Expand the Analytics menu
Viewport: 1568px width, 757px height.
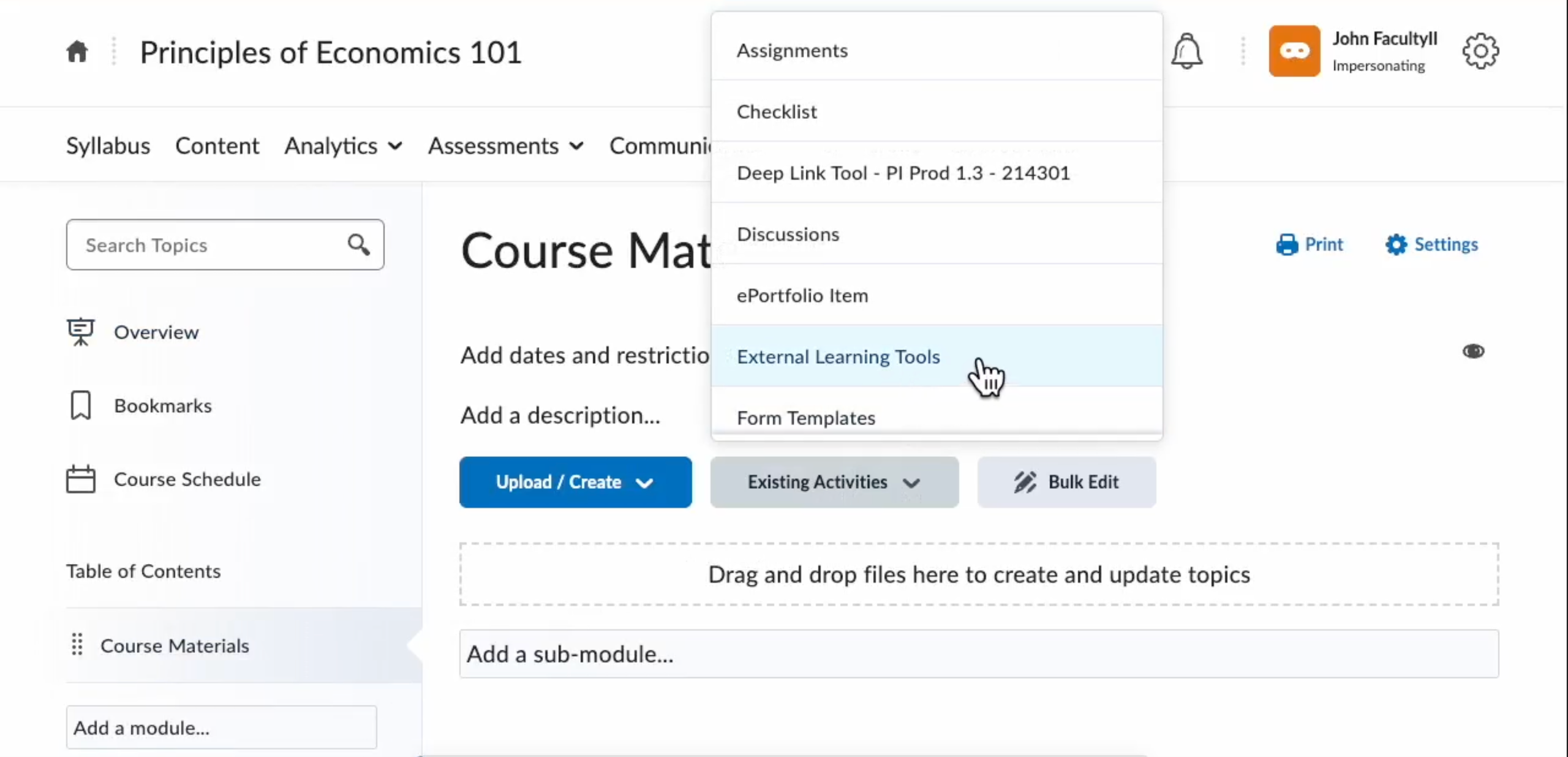(344, 146)
